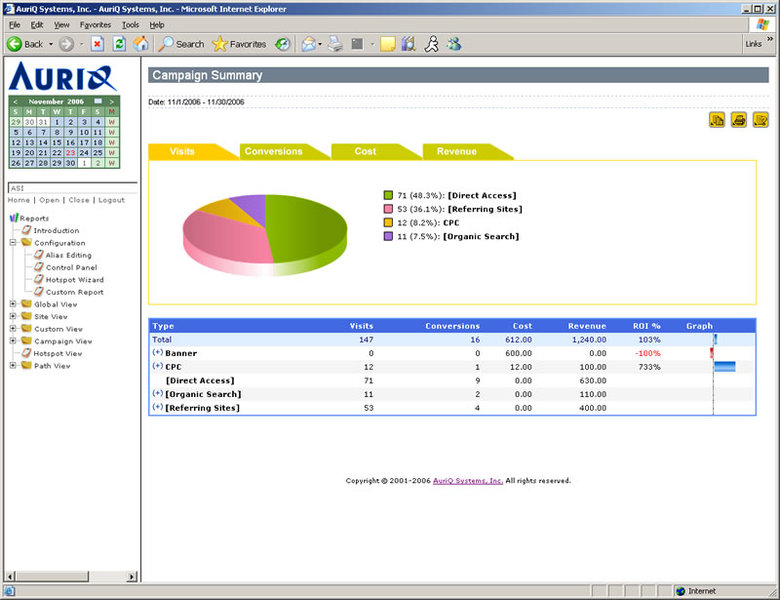The width and height of the screenshot is (780, 600).
Task: Expand the Banner row details
Action: [158, 352]
